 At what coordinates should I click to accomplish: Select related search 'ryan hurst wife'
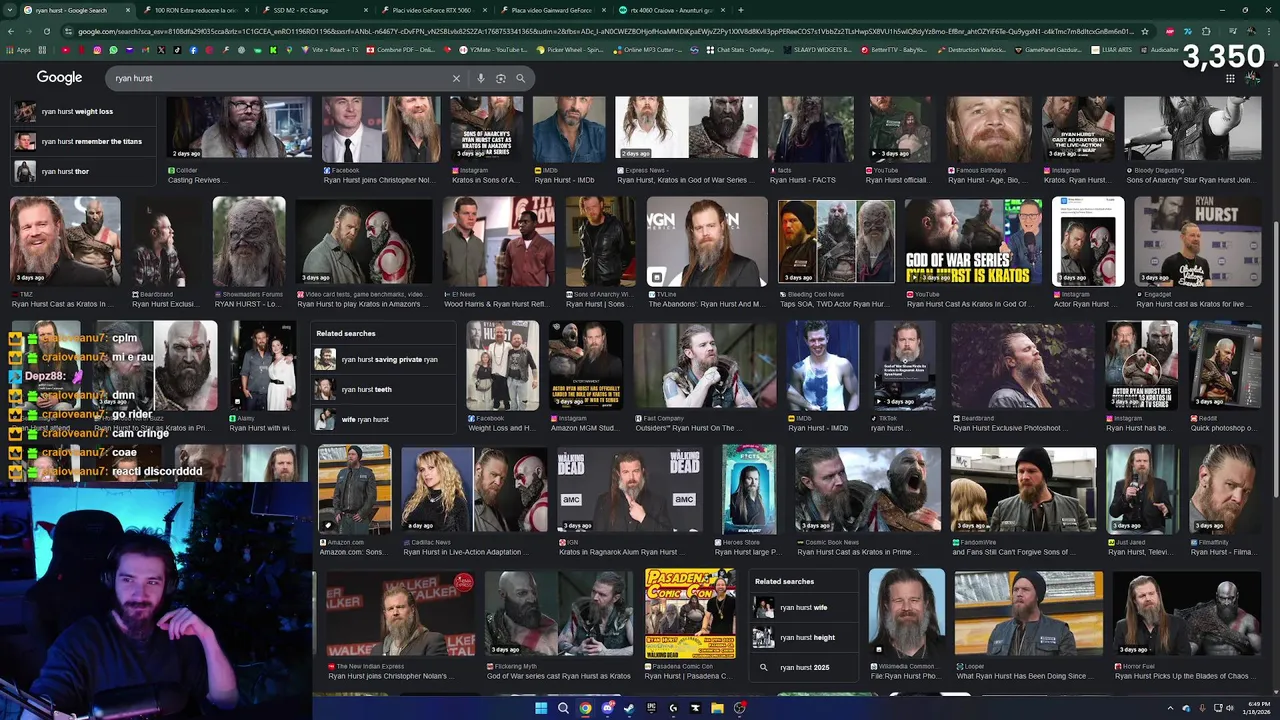click(x=804, y=607)
